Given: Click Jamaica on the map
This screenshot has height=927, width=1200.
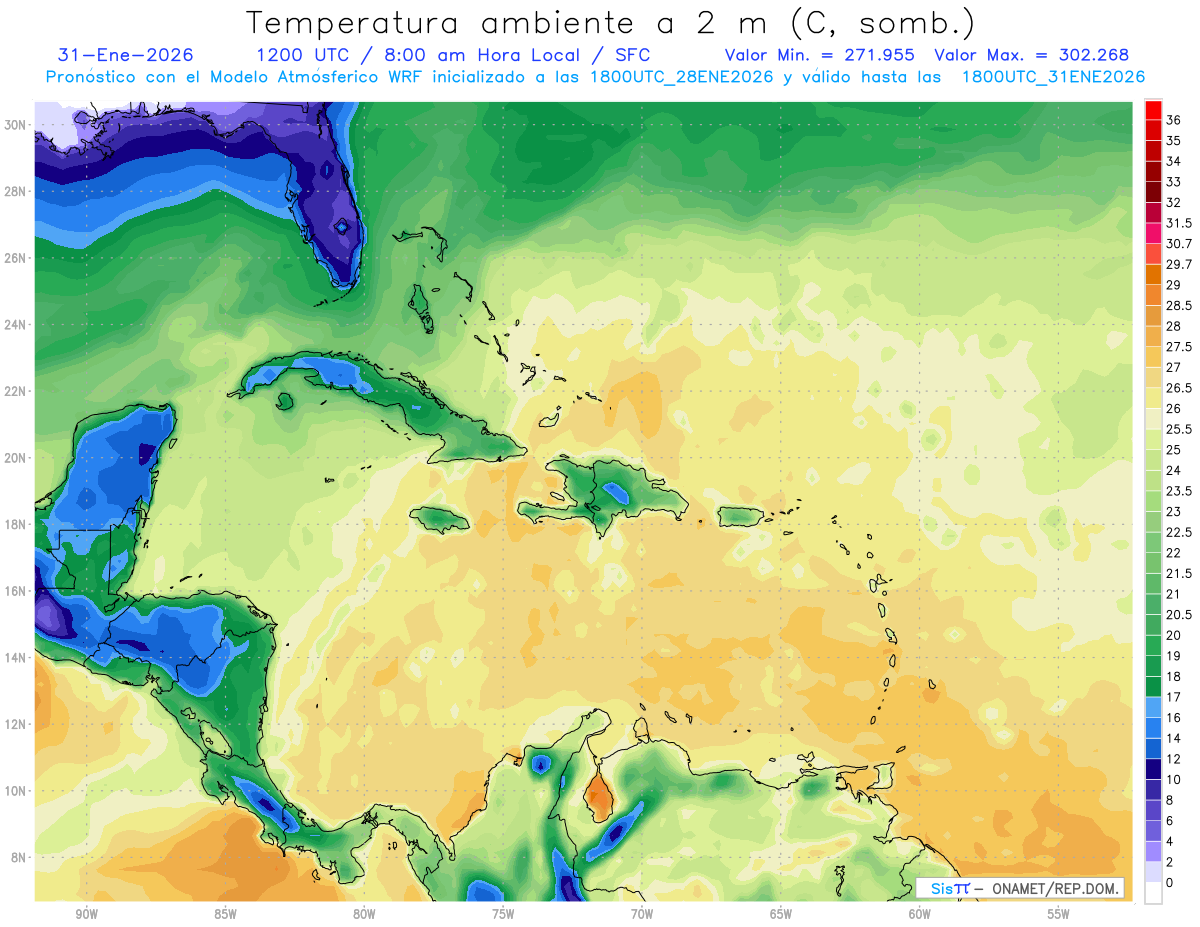Looking at the screenshot, I should [x=439, y=518].
